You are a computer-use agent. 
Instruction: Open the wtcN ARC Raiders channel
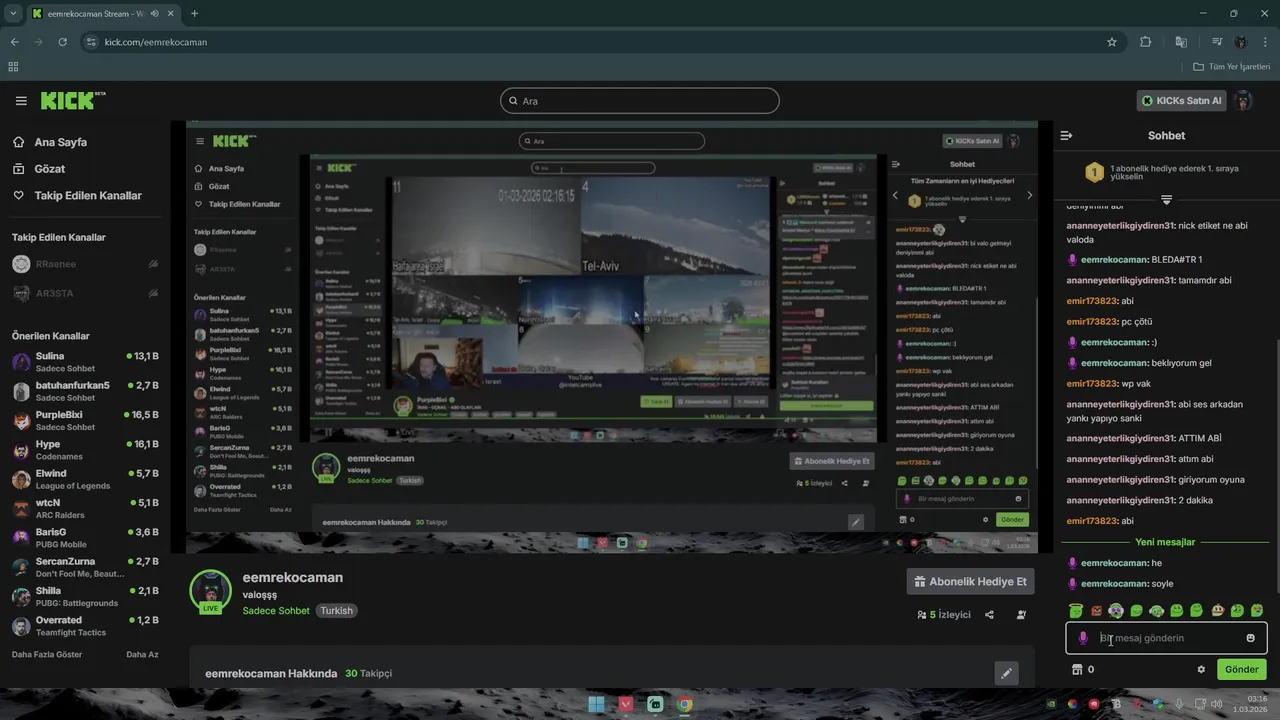[85, 508]
